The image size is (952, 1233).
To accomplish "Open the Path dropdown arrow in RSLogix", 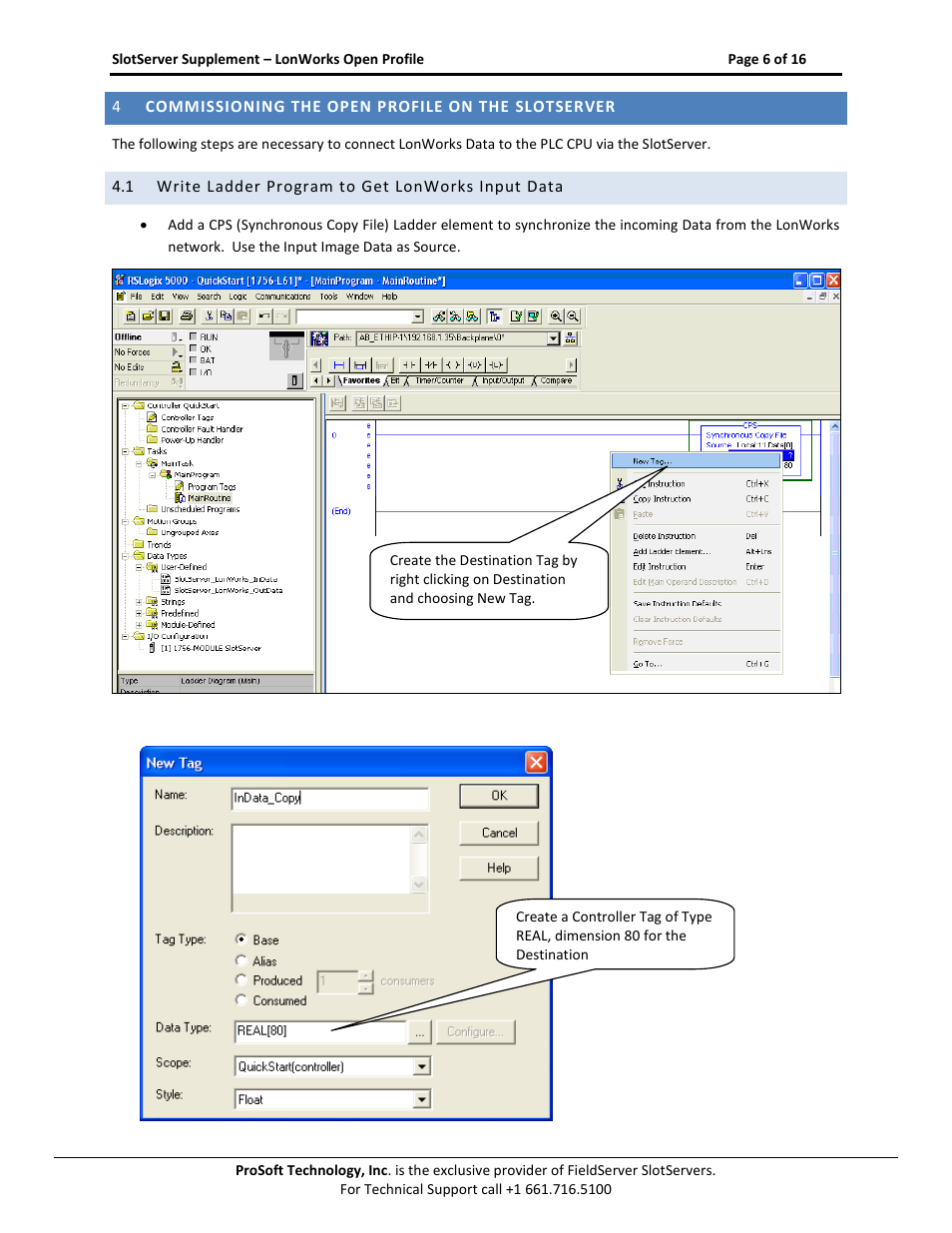I will click(x=553, y=338).
